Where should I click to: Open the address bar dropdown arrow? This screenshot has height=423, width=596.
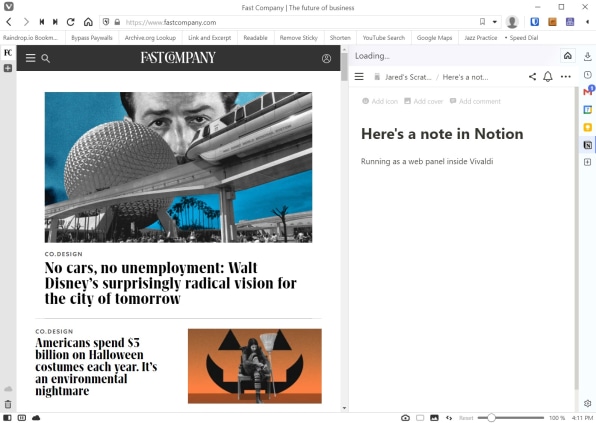(495, 22)
